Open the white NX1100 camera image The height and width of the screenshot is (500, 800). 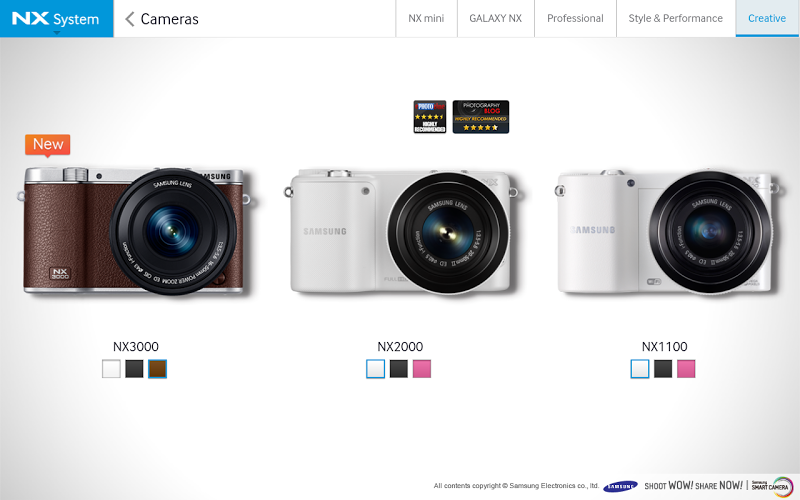coord(668,231)
